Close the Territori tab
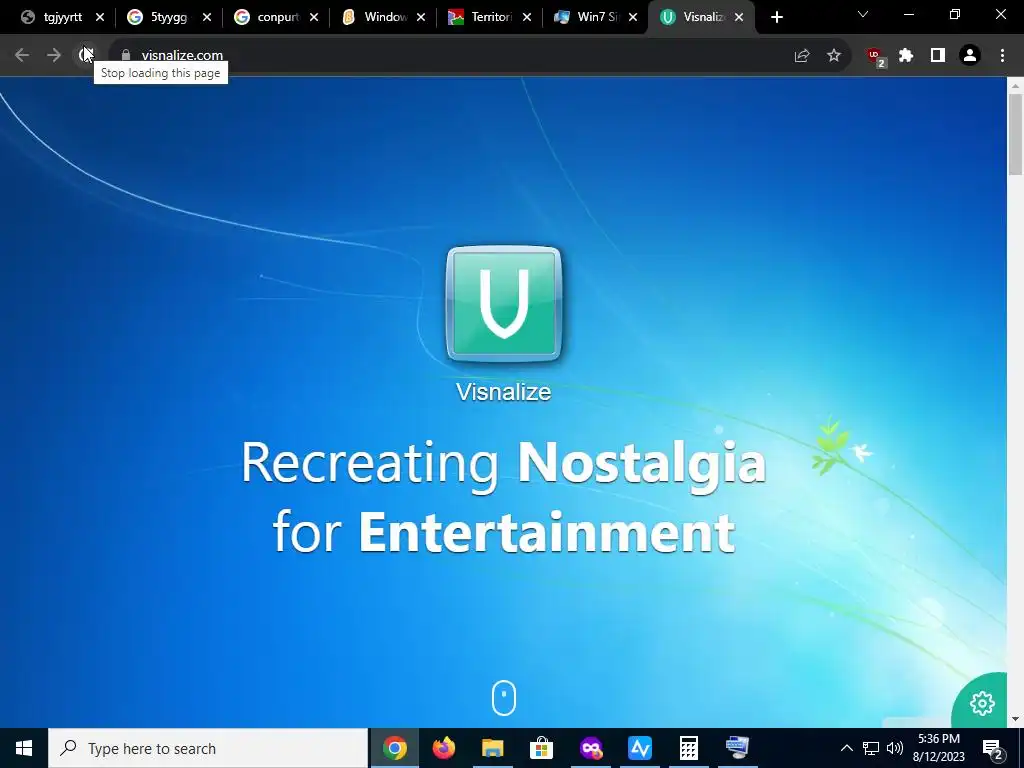This screenshot has width=1024, height=768. pyautogui.click(x=527, y=17)
